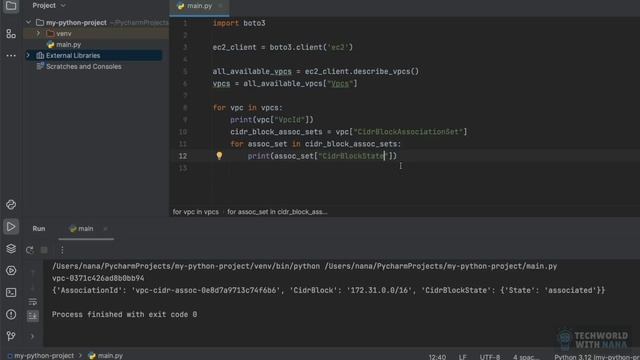Image resolution: width=640 pixels, height=360 pixels.
Task: Expand the External Libraries node
Action: point(28,55)
